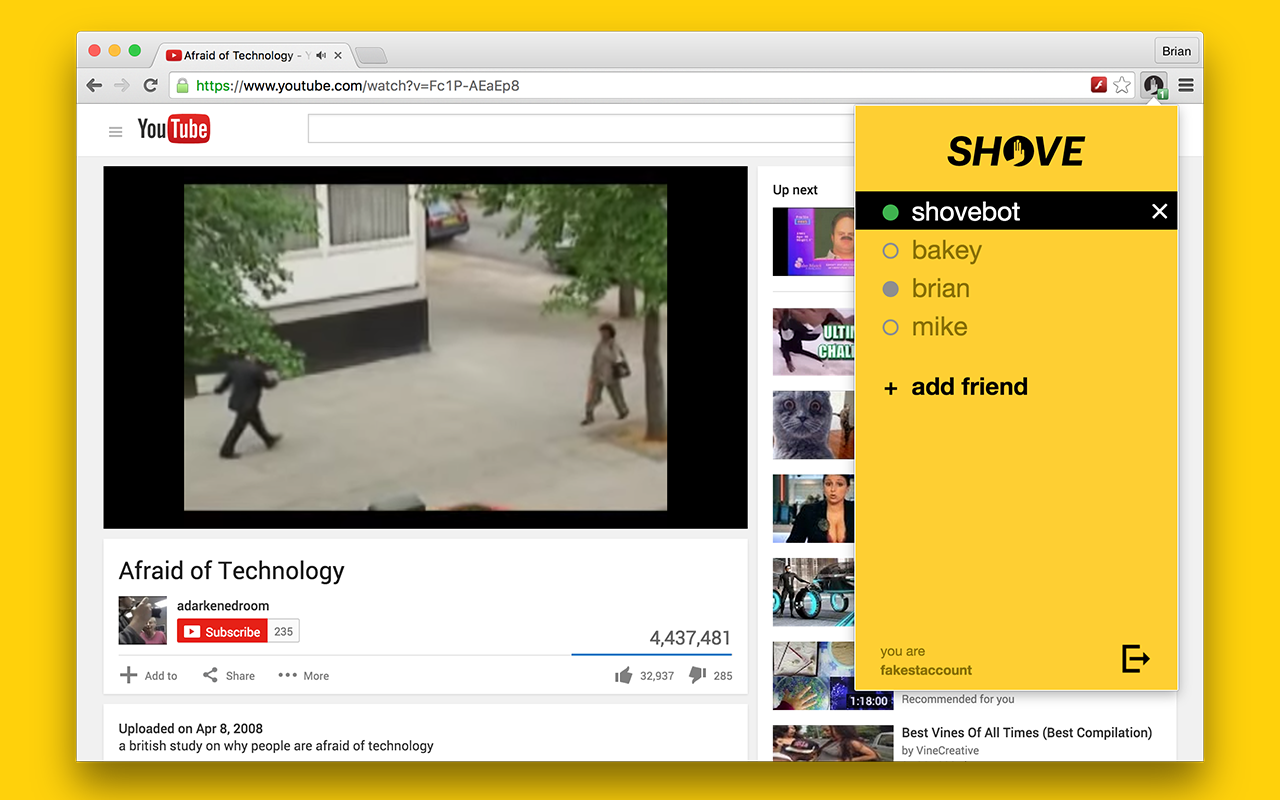Close the shovebot row with X

click(x=1159, y=211)
